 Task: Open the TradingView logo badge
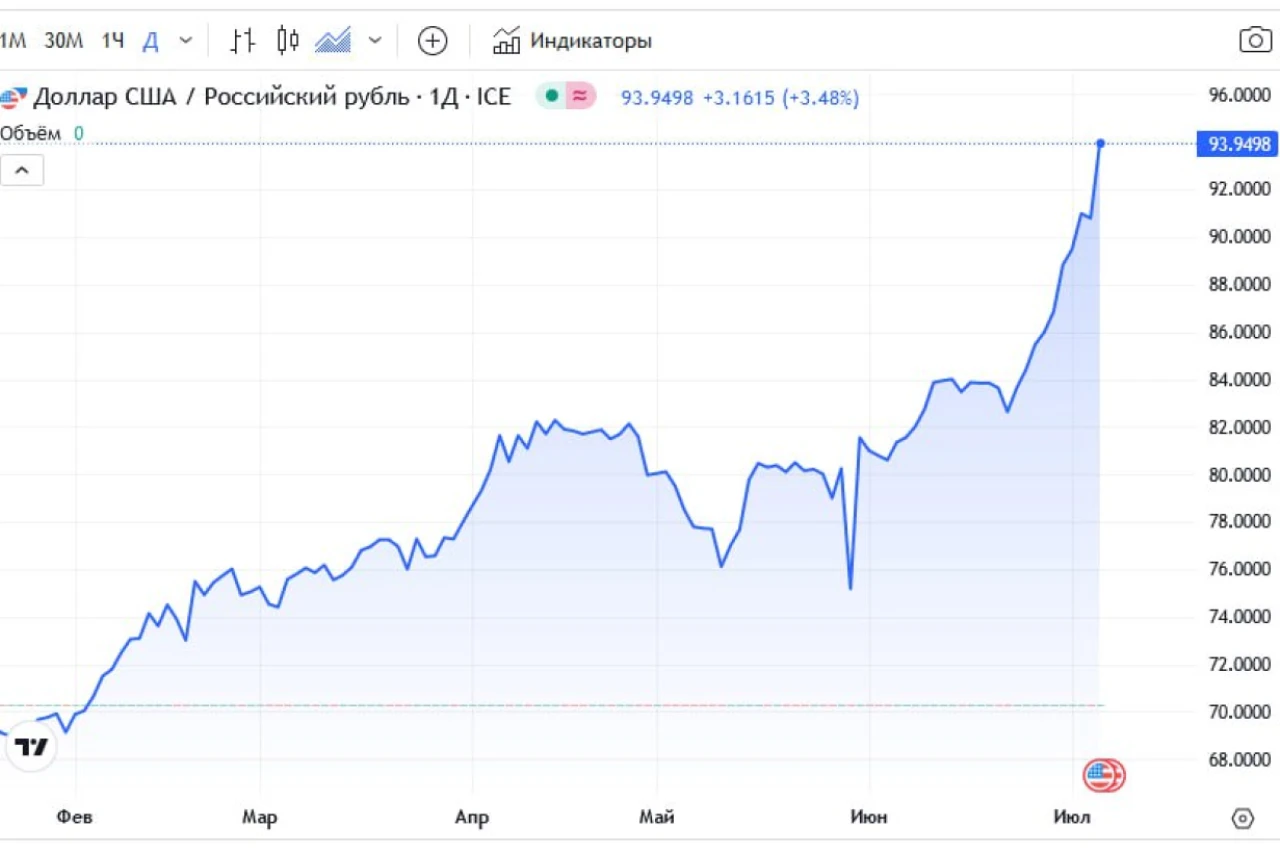pyautogui.click(x=31, y=746)
